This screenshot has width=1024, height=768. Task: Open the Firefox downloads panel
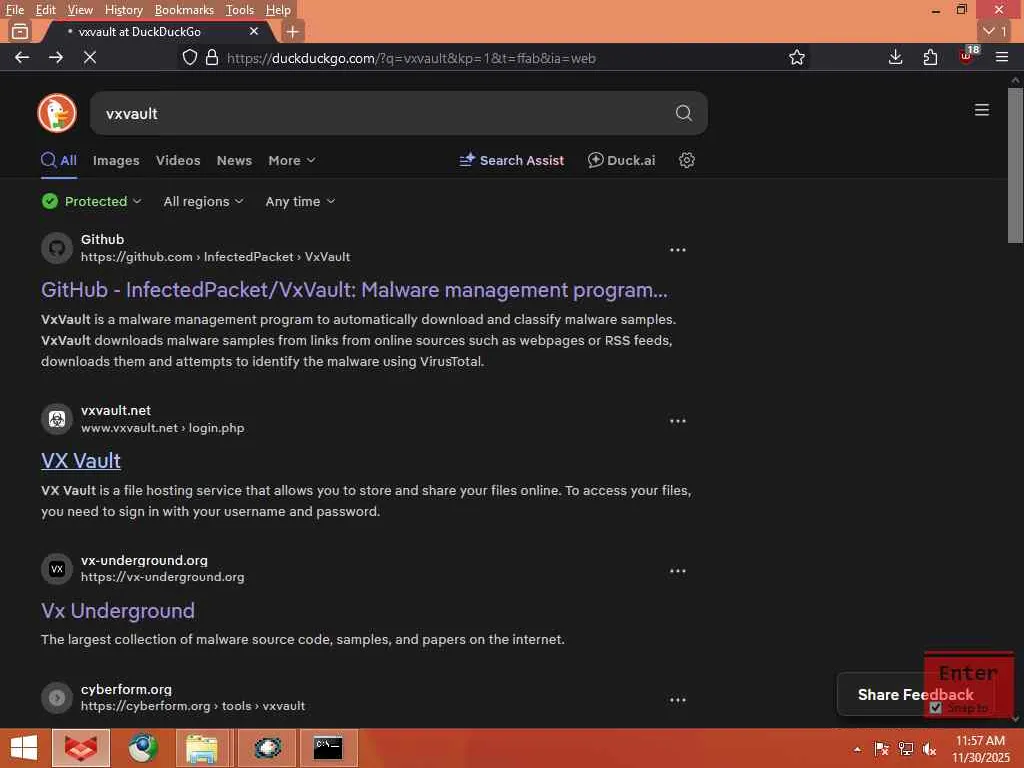895,57
